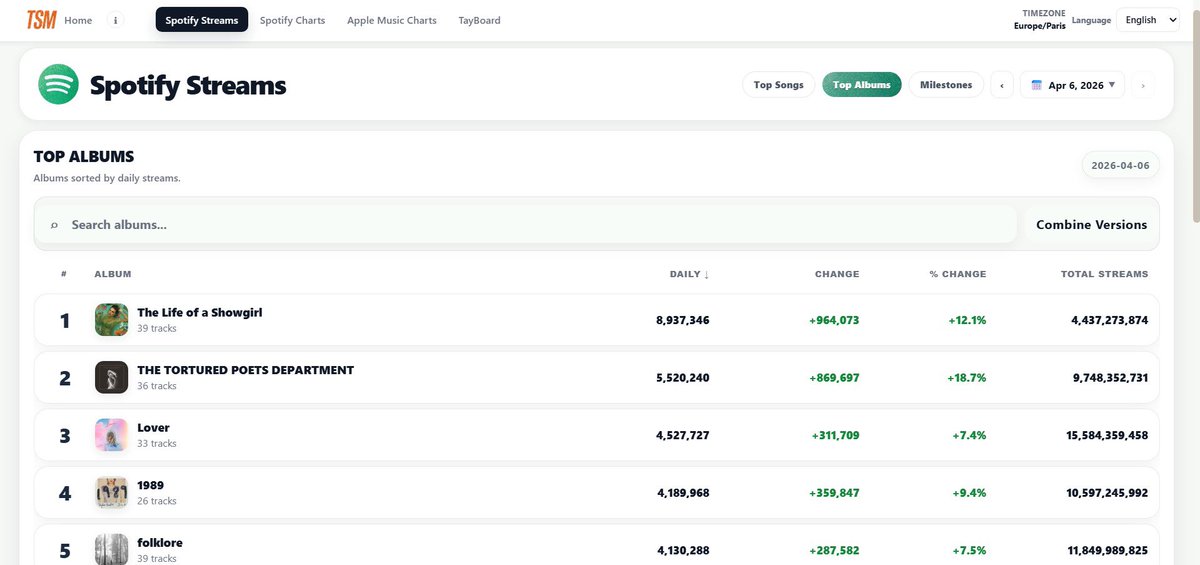Sort by the DAILY column header

point(690,274)
